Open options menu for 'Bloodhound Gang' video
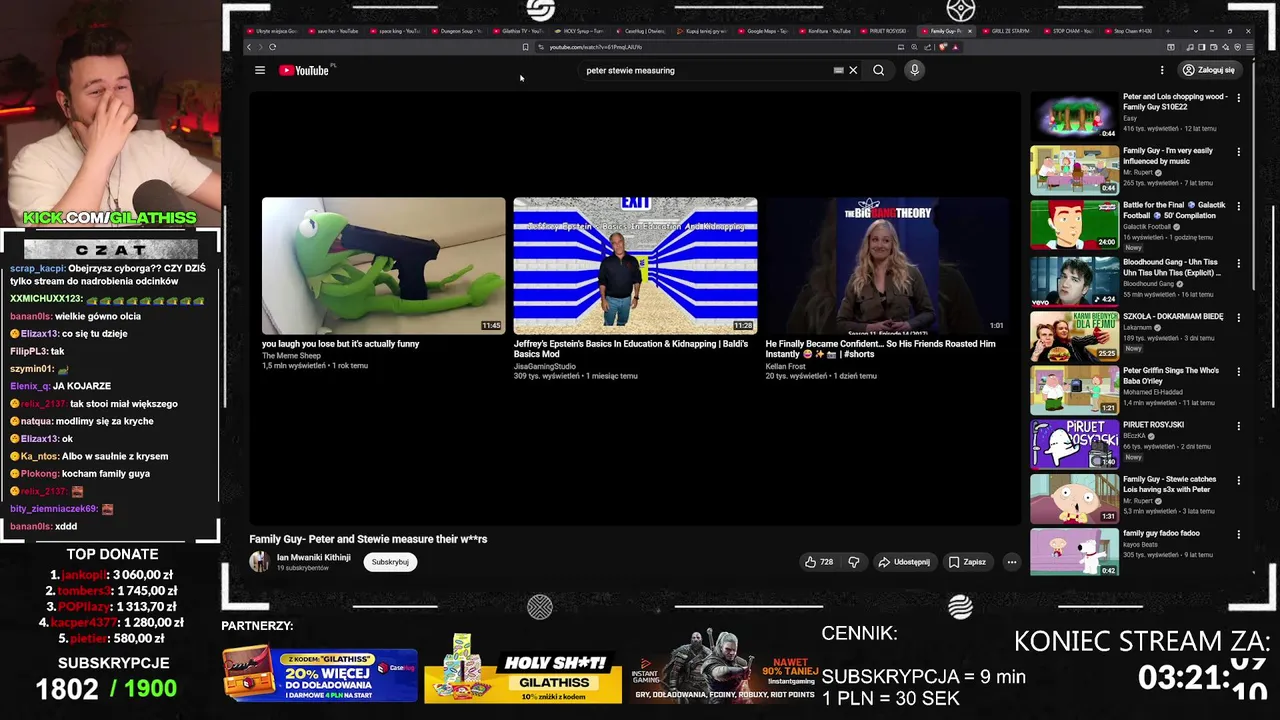This screenshot has height=720, width=1280. [1238, 263]
